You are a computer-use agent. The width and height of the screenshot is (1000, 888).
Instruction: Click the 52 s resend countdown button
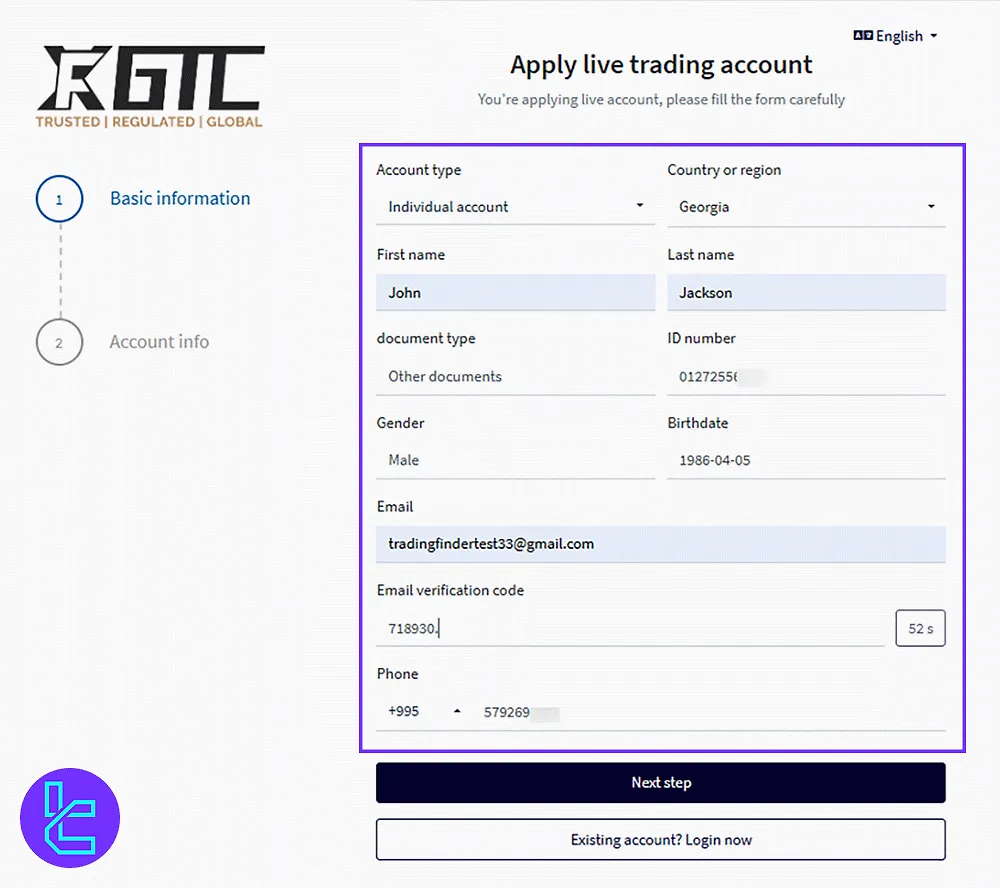(920, 628)
